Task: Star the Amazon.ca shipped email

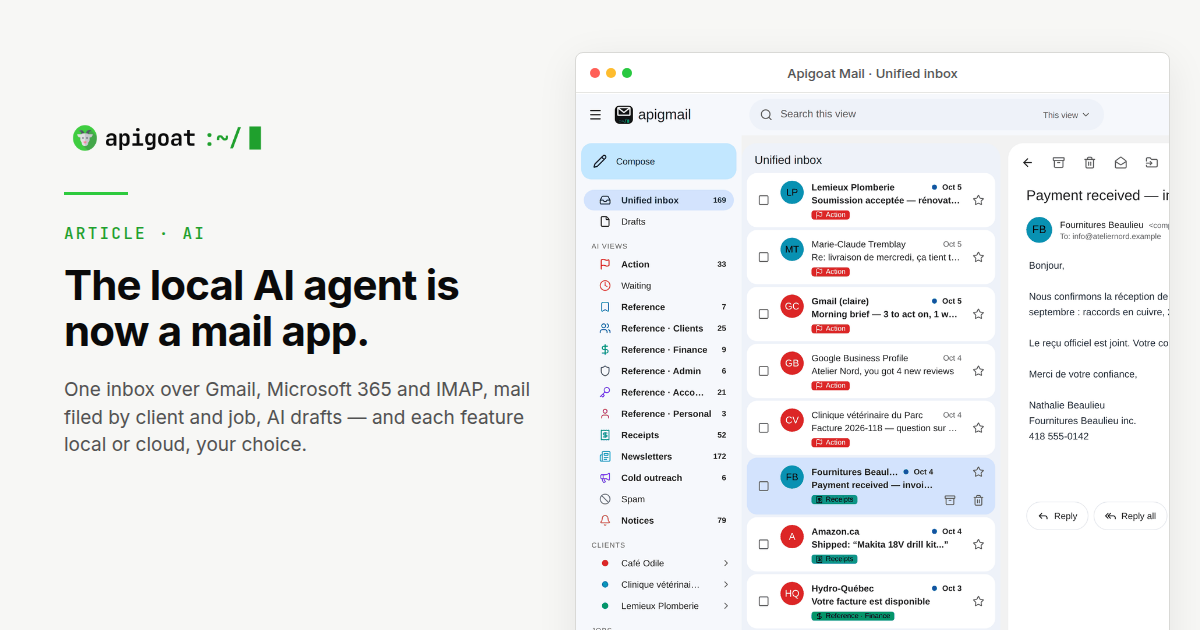Action: [978, 544]
